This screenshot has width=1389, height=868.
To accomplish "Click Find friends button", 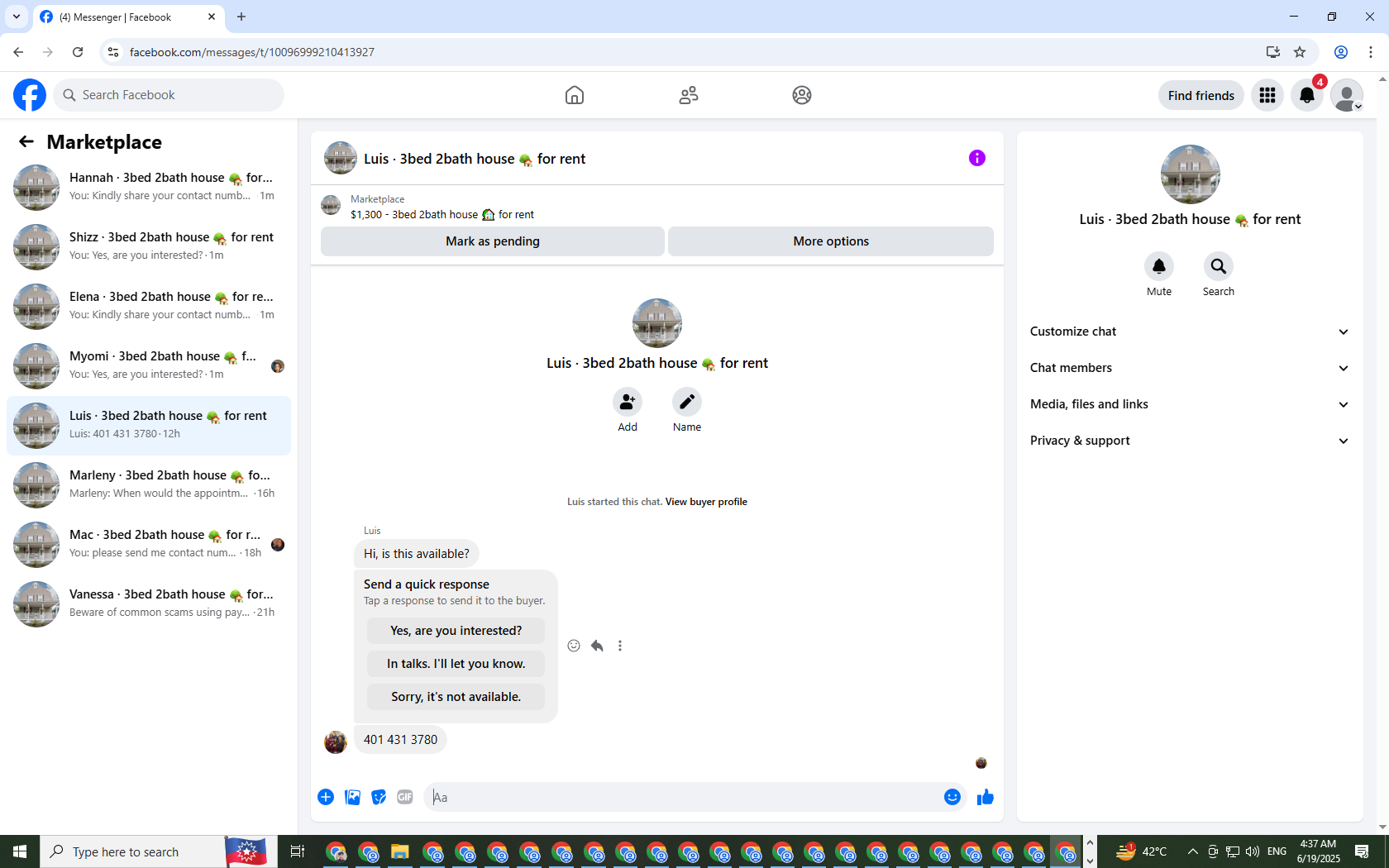I will click(1201, 95).
